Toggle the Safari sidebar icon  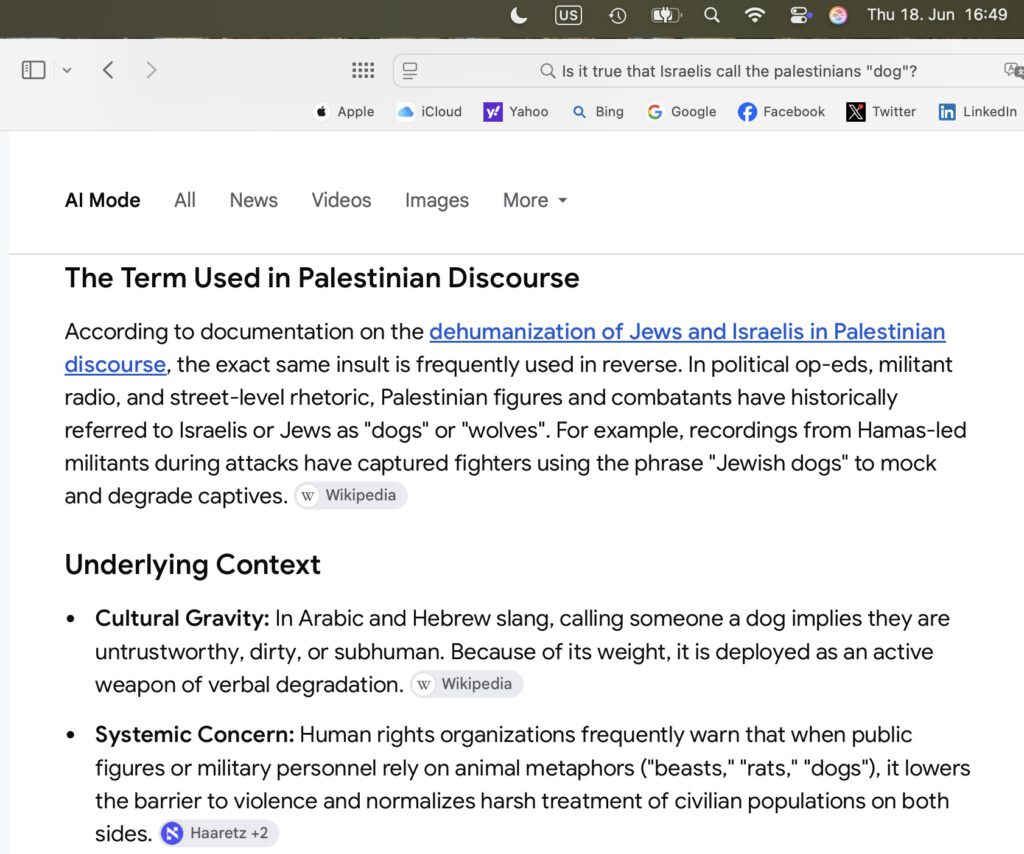[x=33, y=70]
